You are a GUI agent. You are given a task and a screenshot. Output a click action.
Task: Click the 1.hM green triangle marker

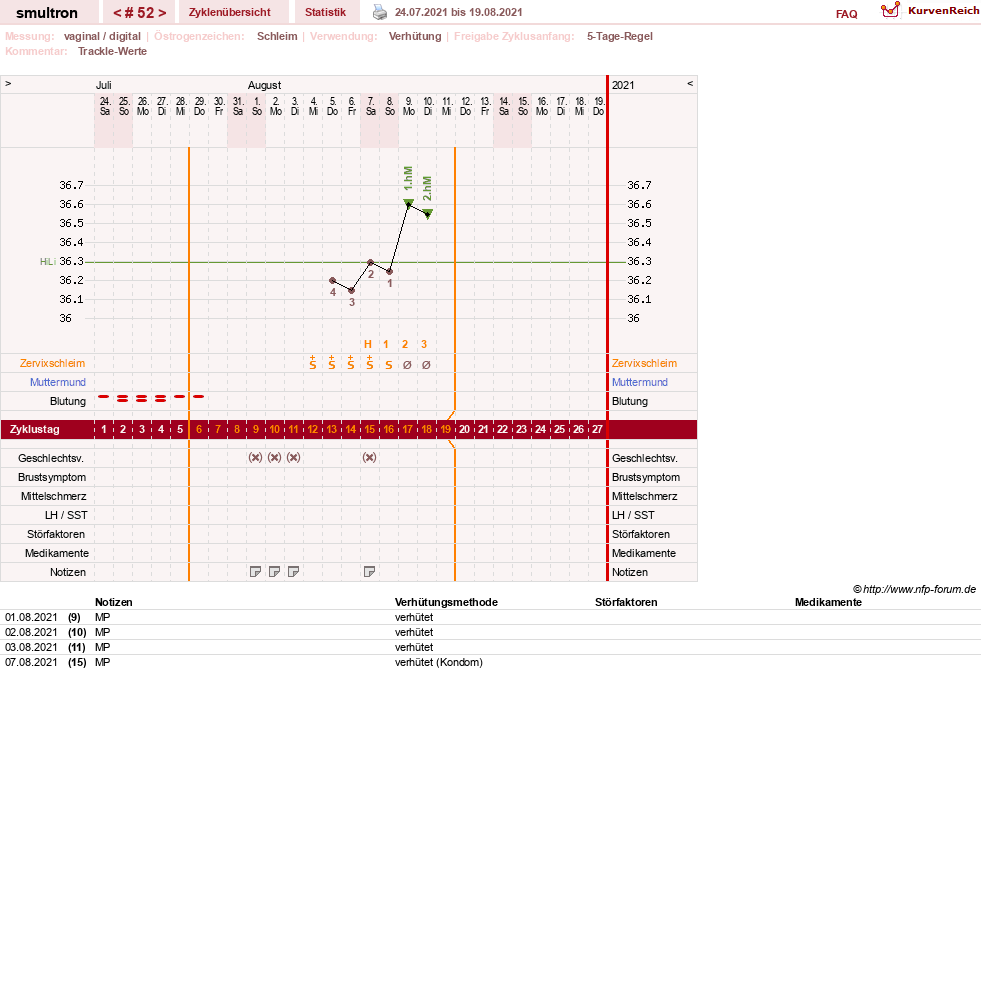pos(409,203)
